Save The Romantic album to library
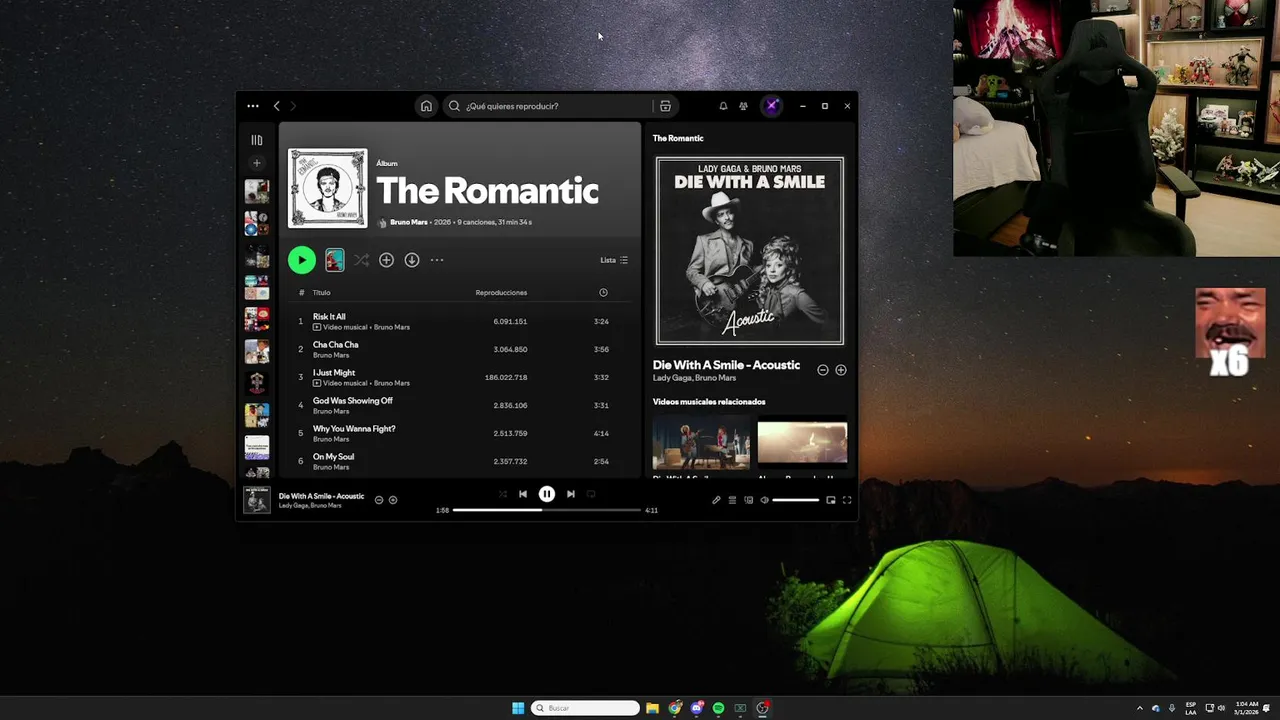This screenshot has height=720, width=1280. (386, 260)
